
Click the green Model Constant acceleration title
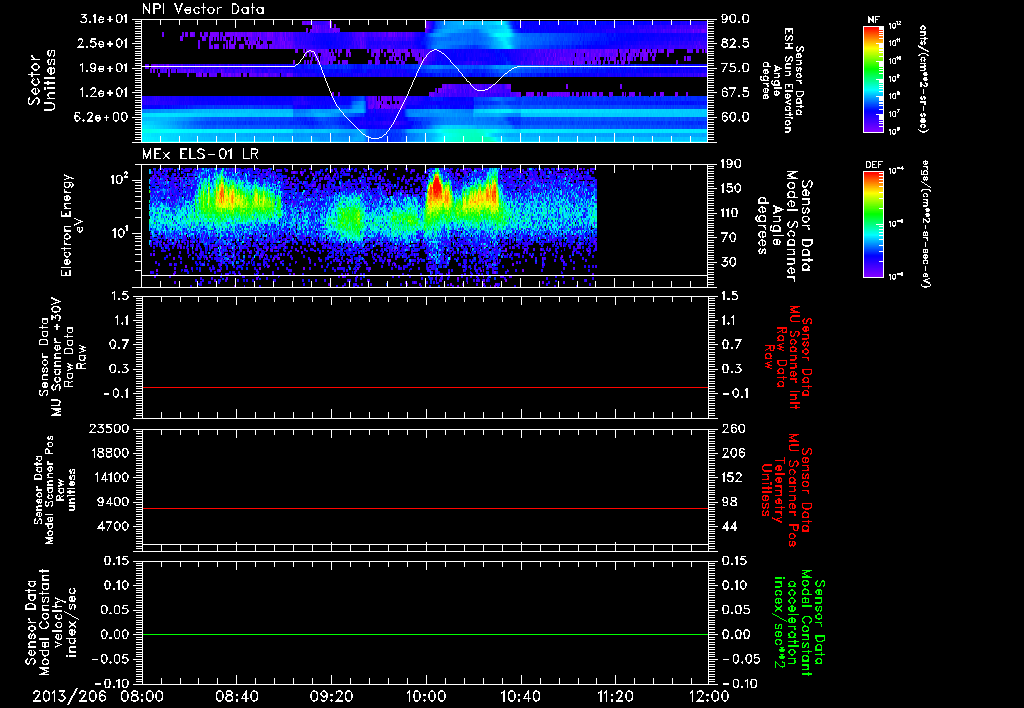pyautogui.click(x=799, y=622)
